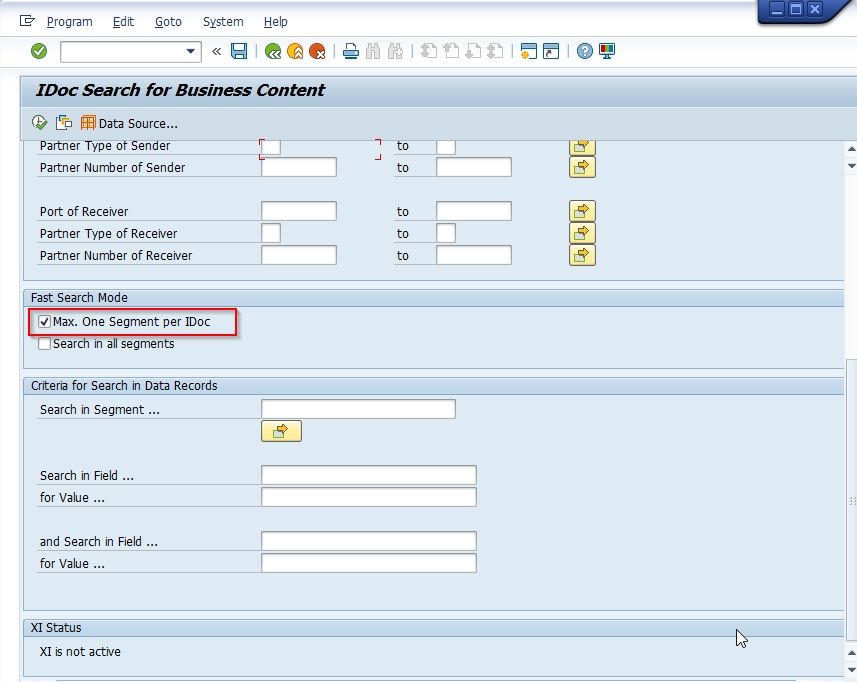
Task: Click the Next Page icon
Action: pos(473,51)
